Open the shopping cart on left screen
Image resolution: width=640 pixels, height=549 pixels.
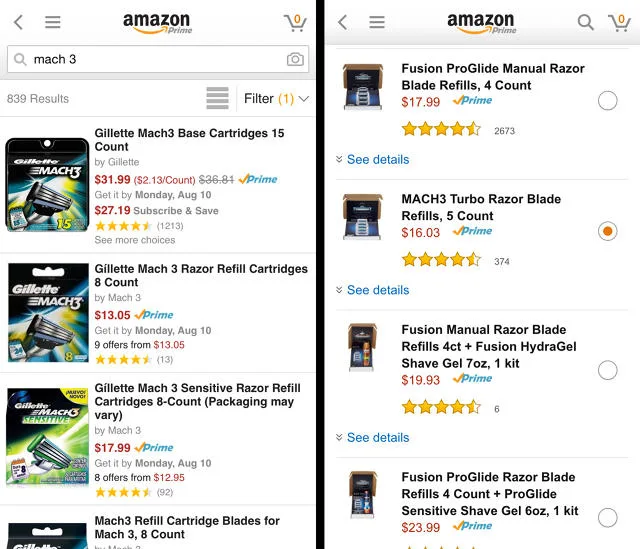point(295,22)
